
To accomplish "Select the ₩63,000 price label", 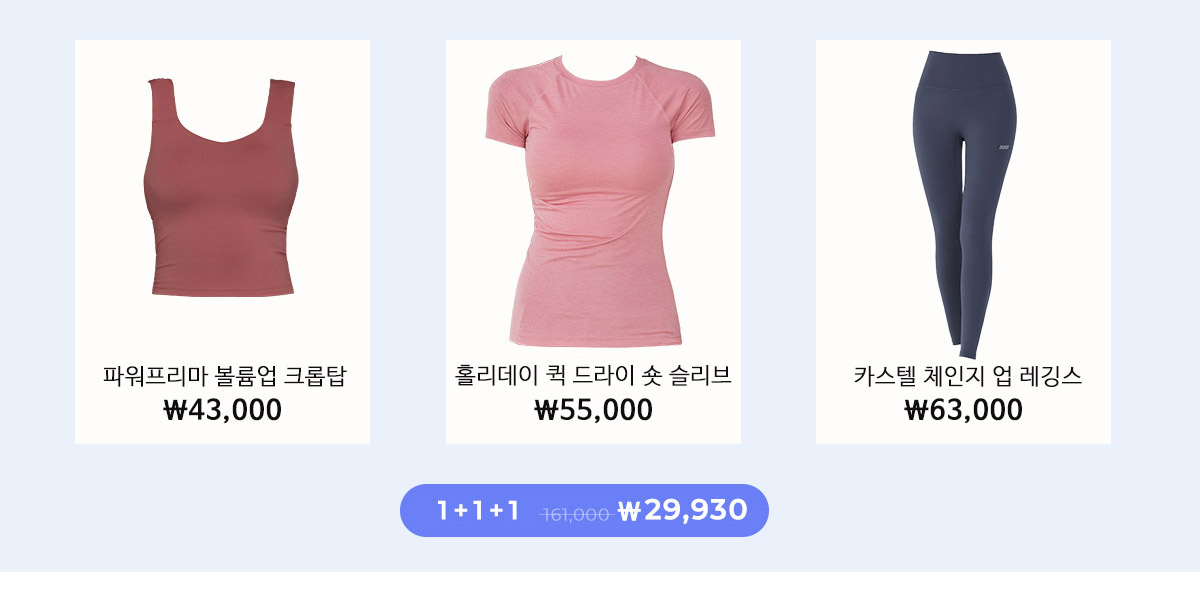I will 963,410.
